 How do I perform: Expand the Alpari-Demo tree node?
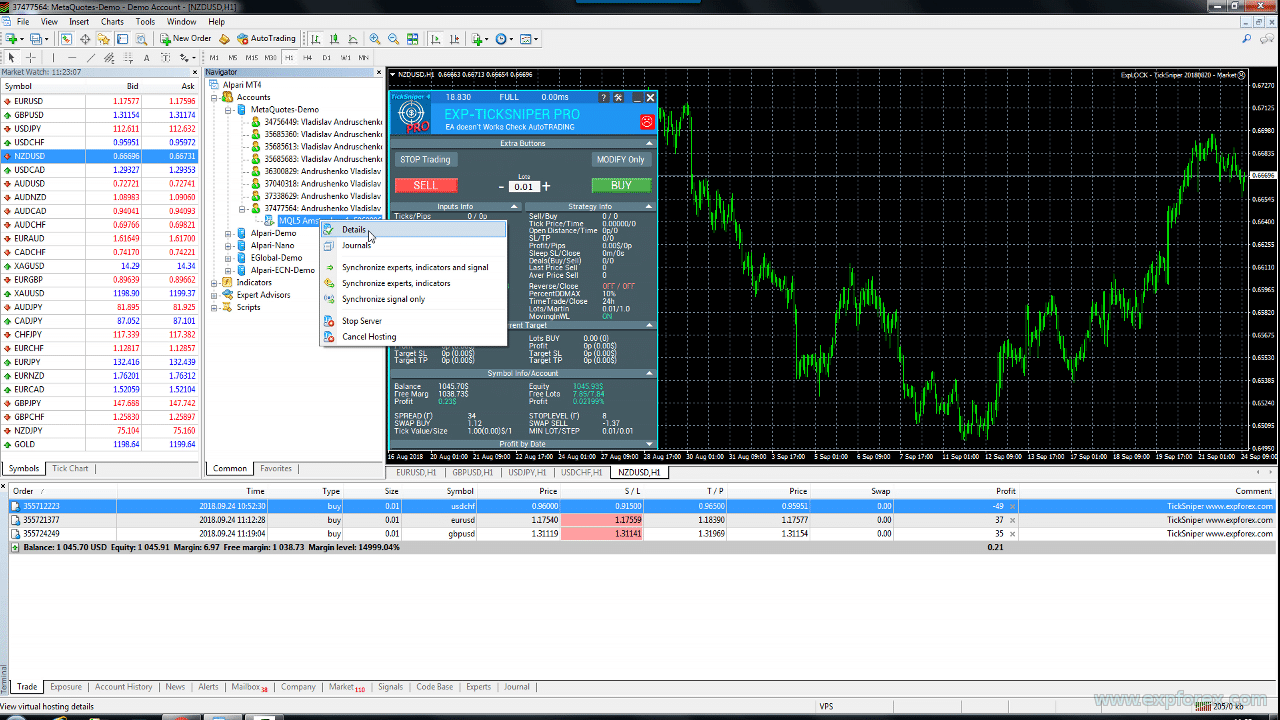tap(229, 233)
